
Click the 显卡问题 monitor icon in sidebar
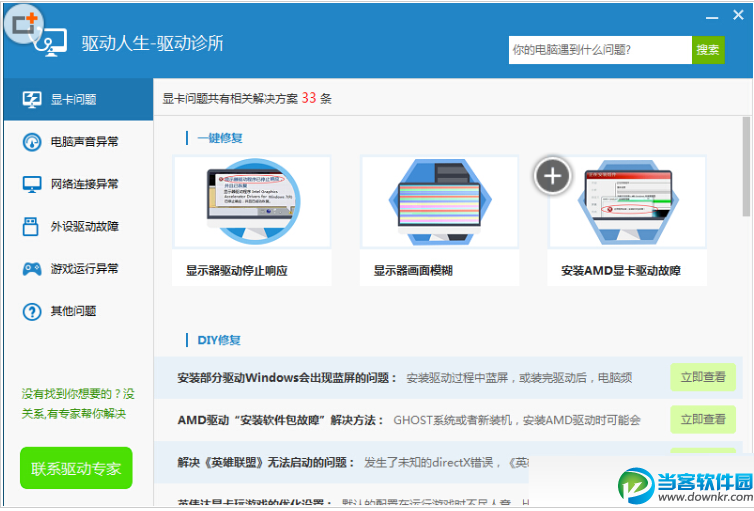tap(32, 100)
